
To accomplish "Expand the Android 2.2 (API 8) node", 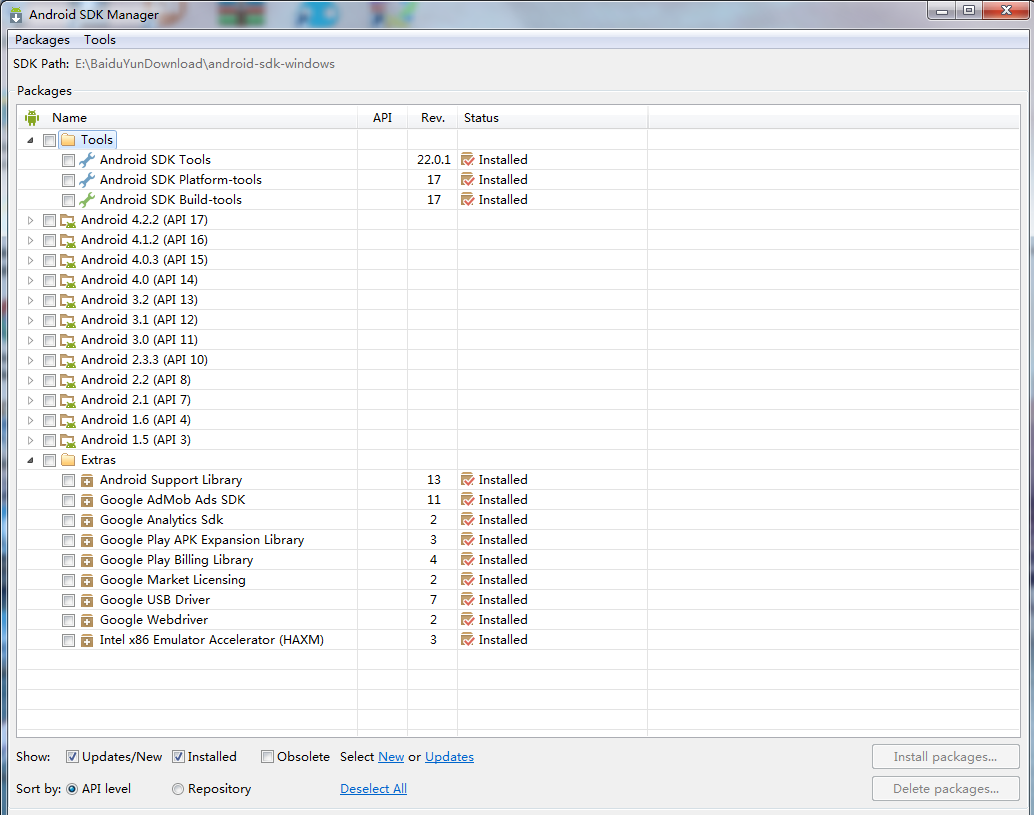I will (30, 380).
